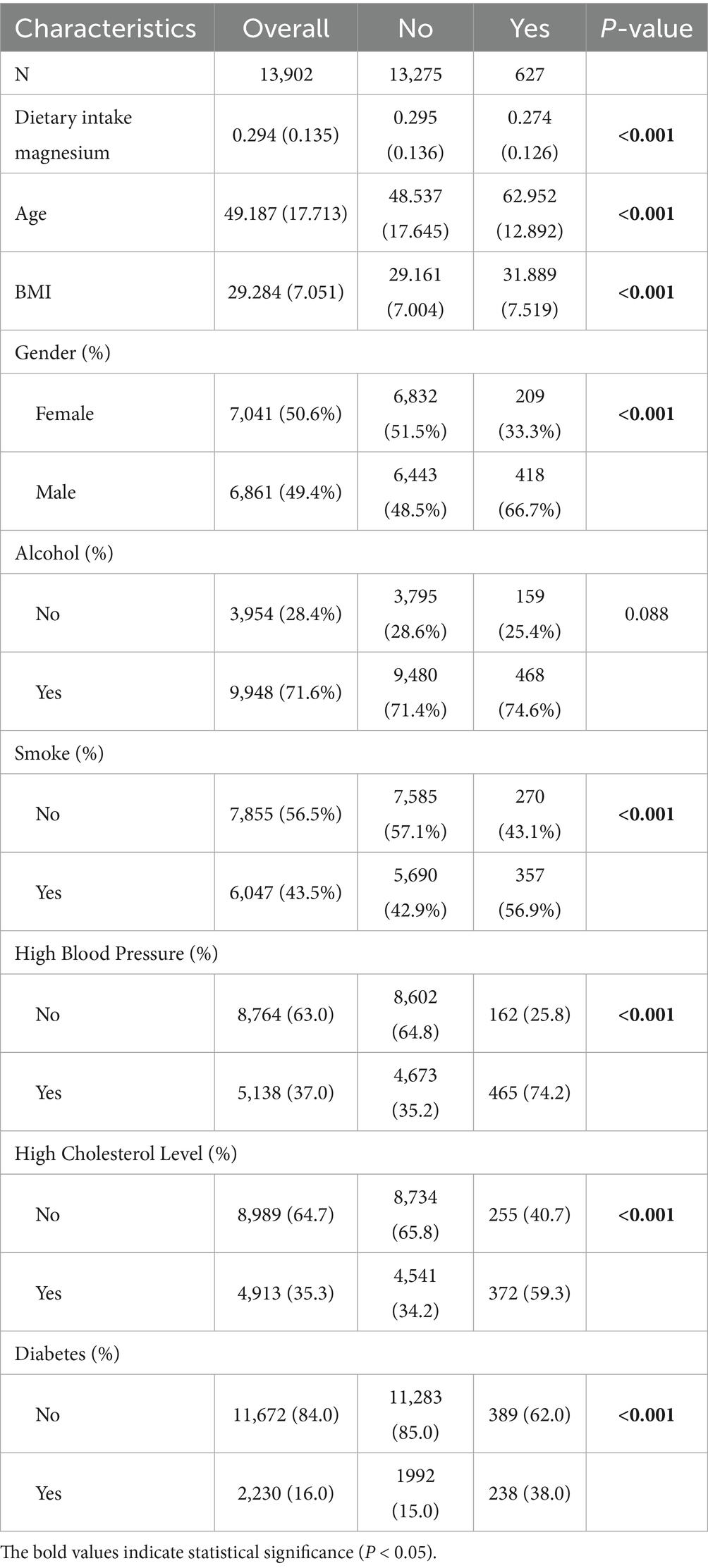Click the BMI row label
708x1568 pixels.
tap(33, 292)
